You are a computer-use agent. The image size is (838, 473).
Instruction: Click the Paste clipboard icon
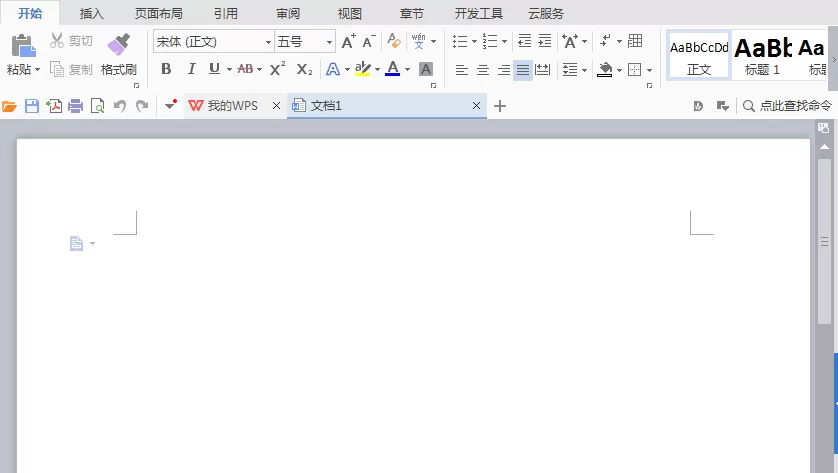point(24,45)
